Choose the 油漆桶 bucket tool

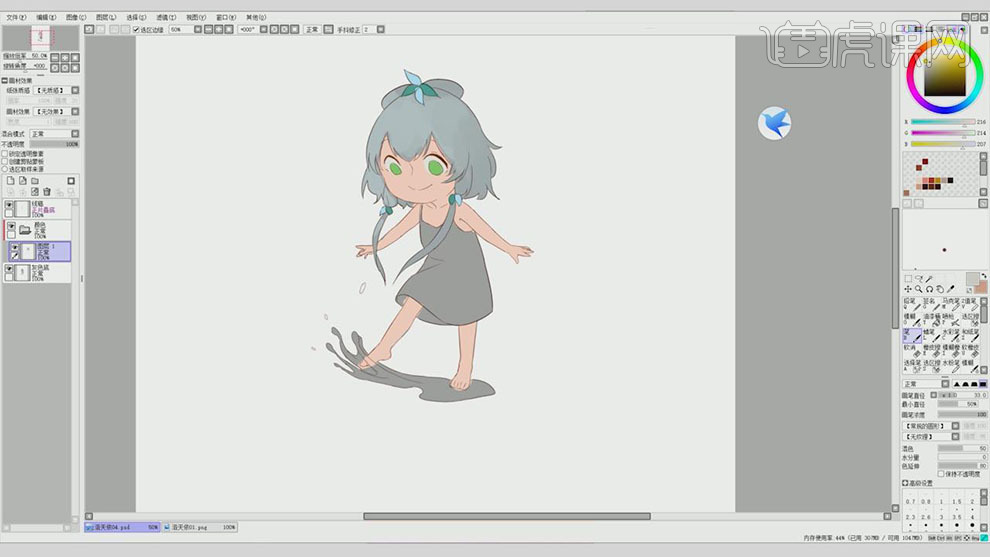pyautogui.click(x=933, y=321)
